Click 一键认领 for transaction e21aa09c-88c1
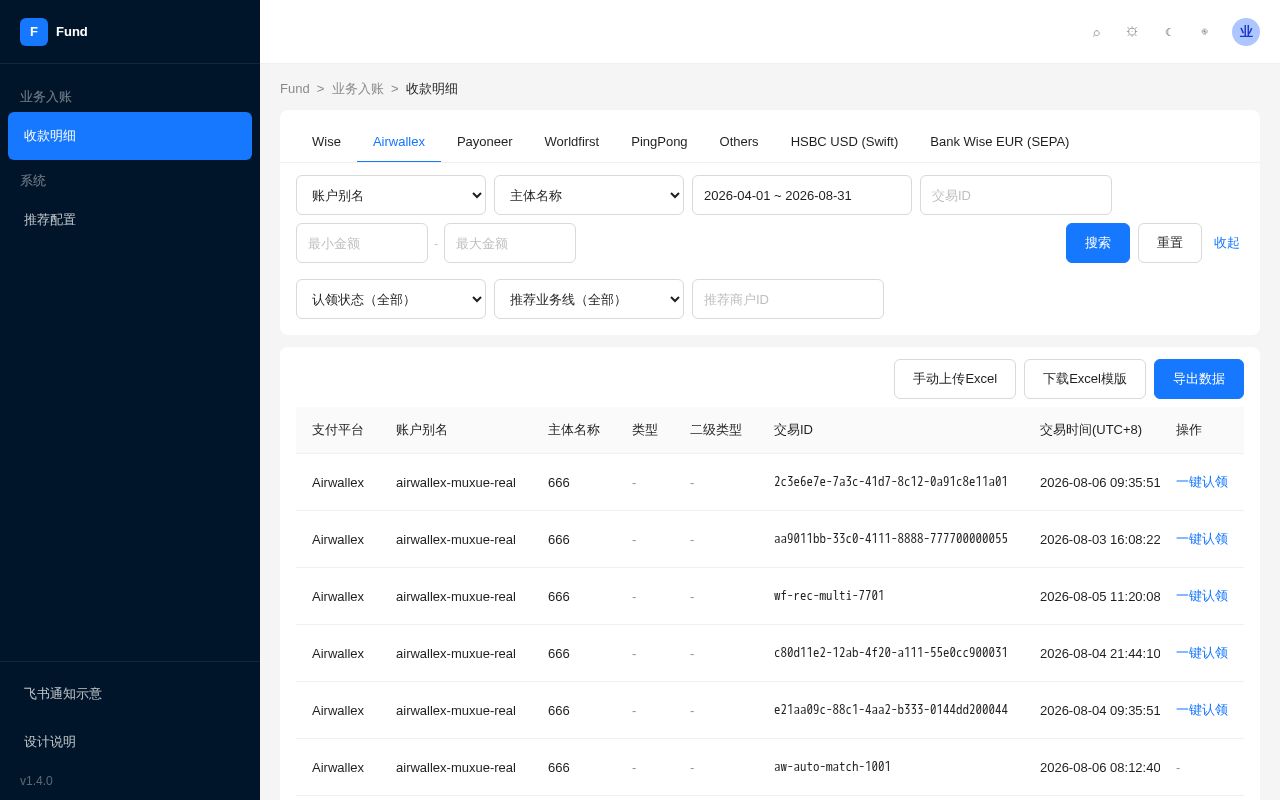The image size is (1280, 800). 1202,710
